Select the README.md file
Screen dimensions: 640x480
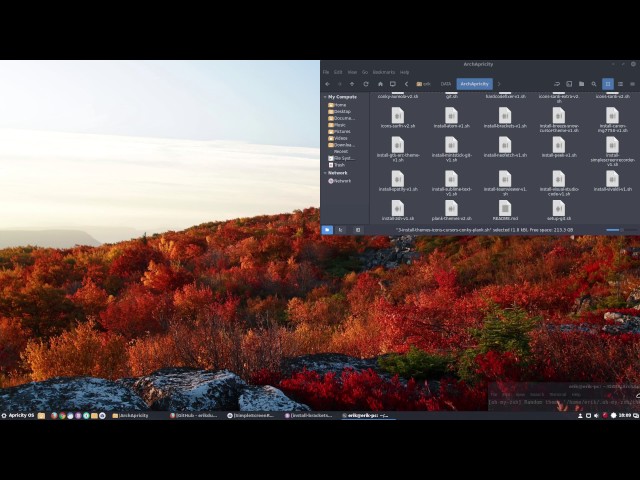[505, 211]
